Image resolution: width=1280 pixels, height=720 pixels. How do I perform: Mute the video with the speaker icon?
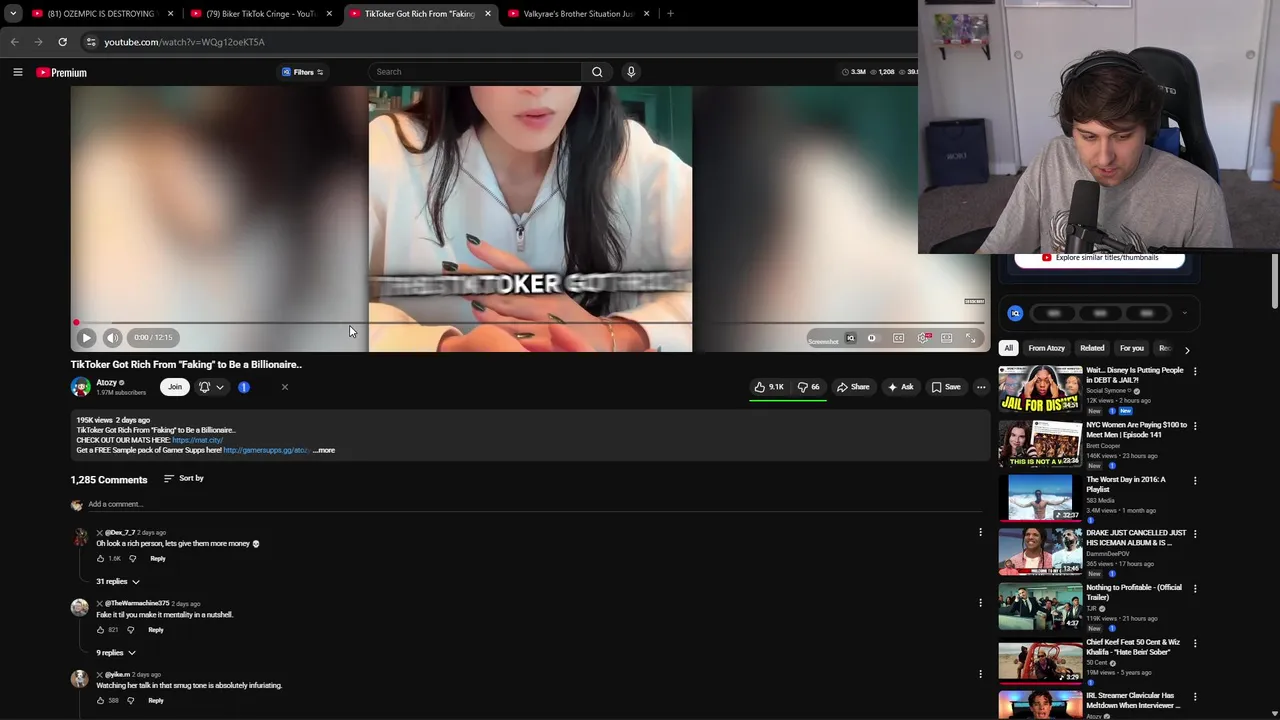pyautogui.click(x=112, y=338)
